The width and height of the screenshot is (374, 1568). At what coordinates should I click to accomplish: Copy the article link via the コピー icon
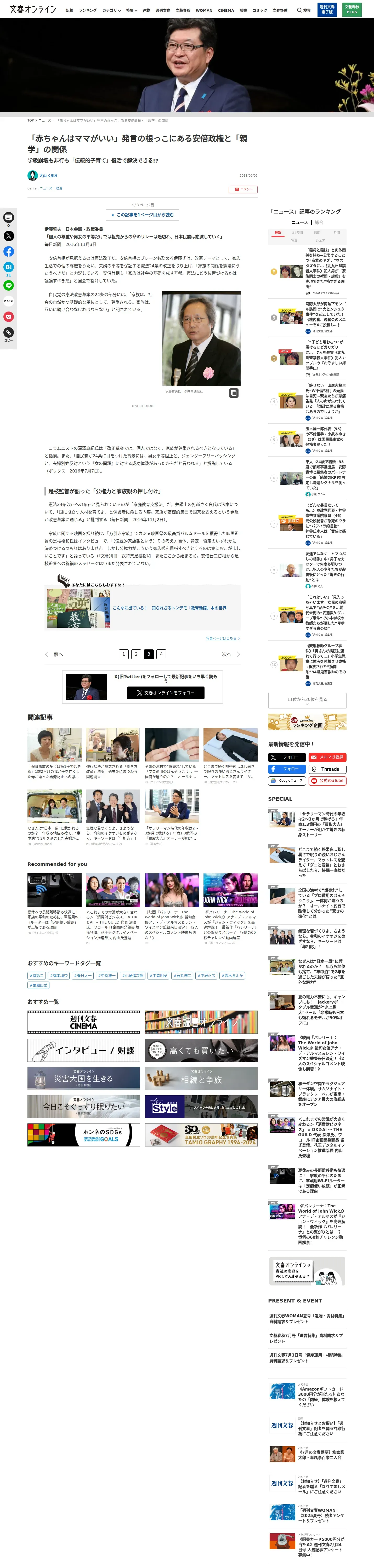pyautogui.click(x=9, y=332)
